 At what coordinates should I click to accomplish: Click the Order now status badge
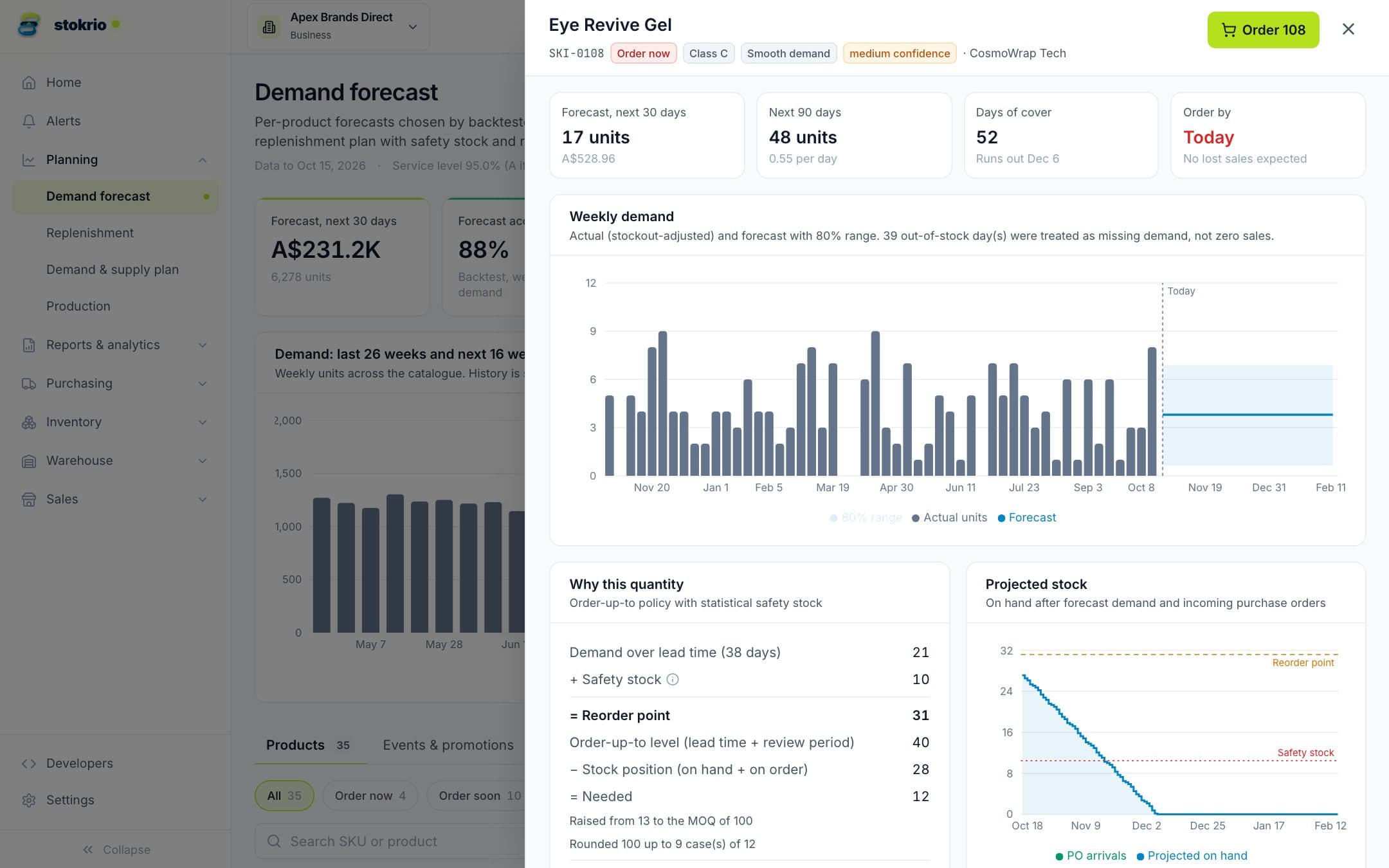pos(643,53)
